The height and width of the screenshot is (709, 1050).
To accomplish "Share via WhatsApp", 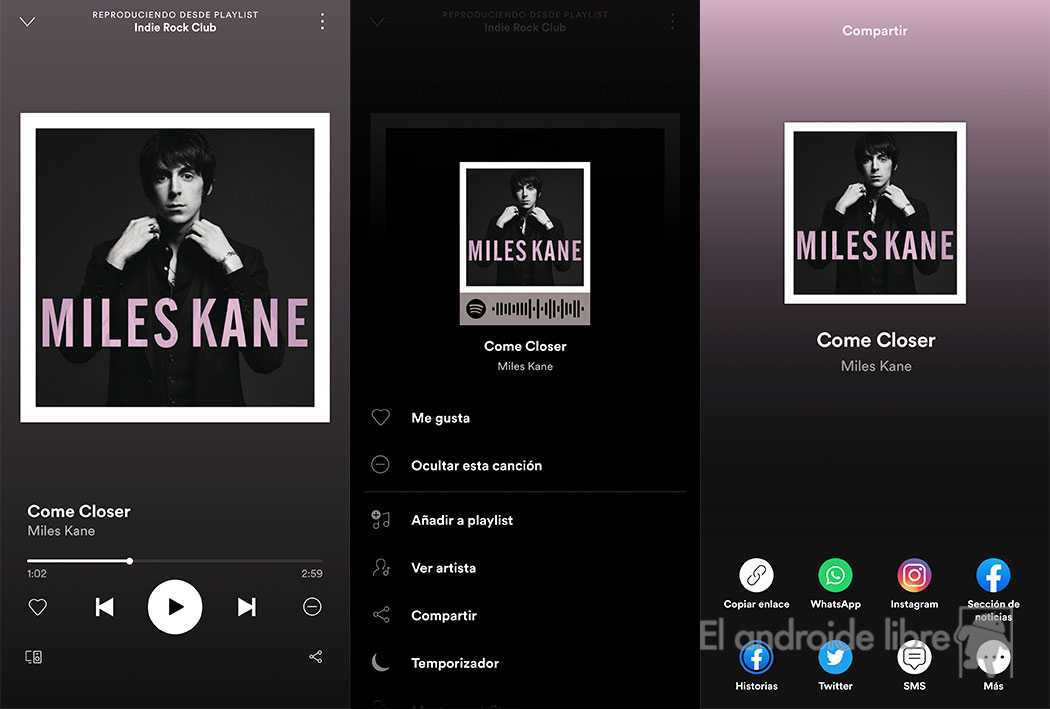I will [835, 575].
